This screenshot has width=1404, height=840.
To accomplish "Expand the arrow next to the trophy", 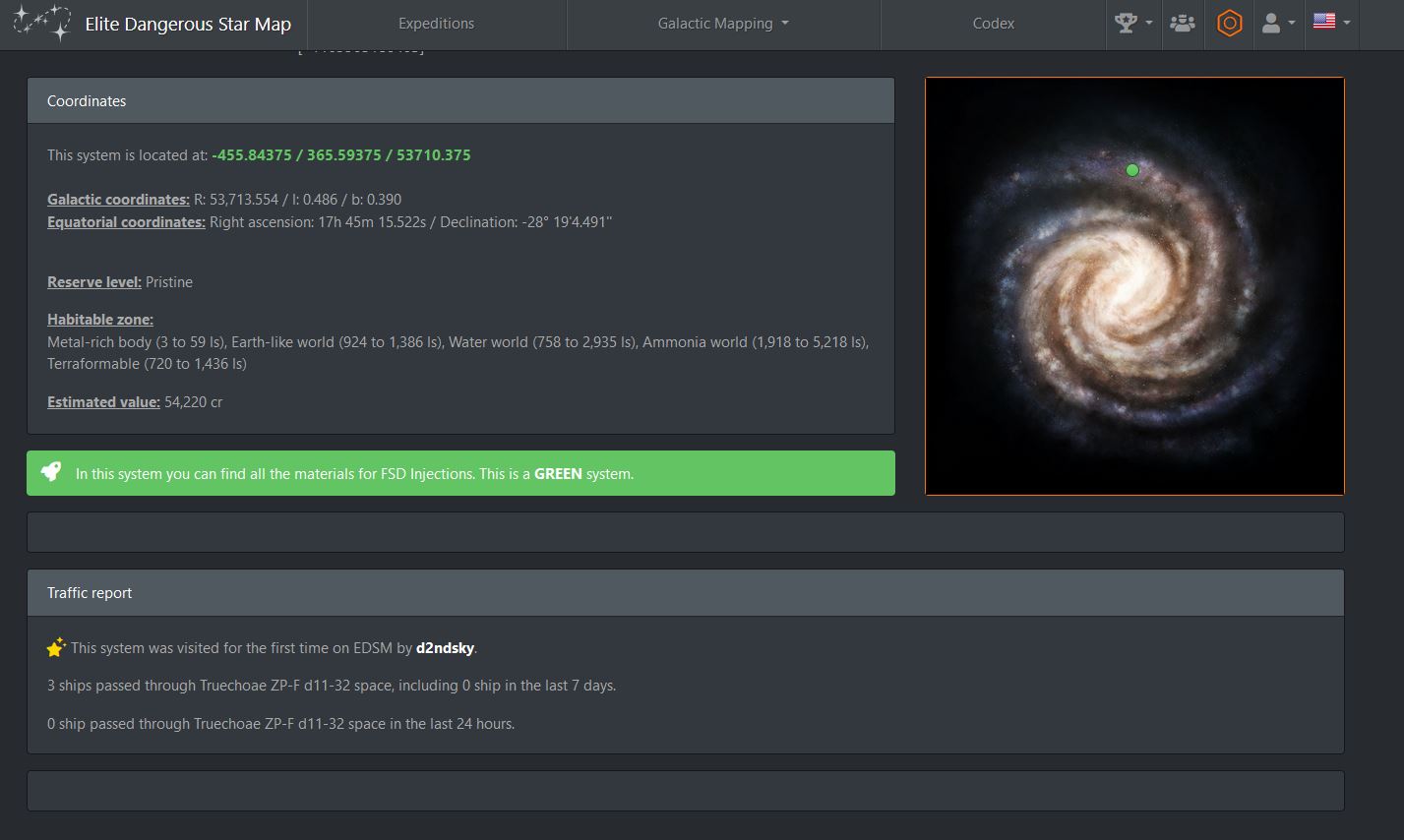I will (1148, 23).
